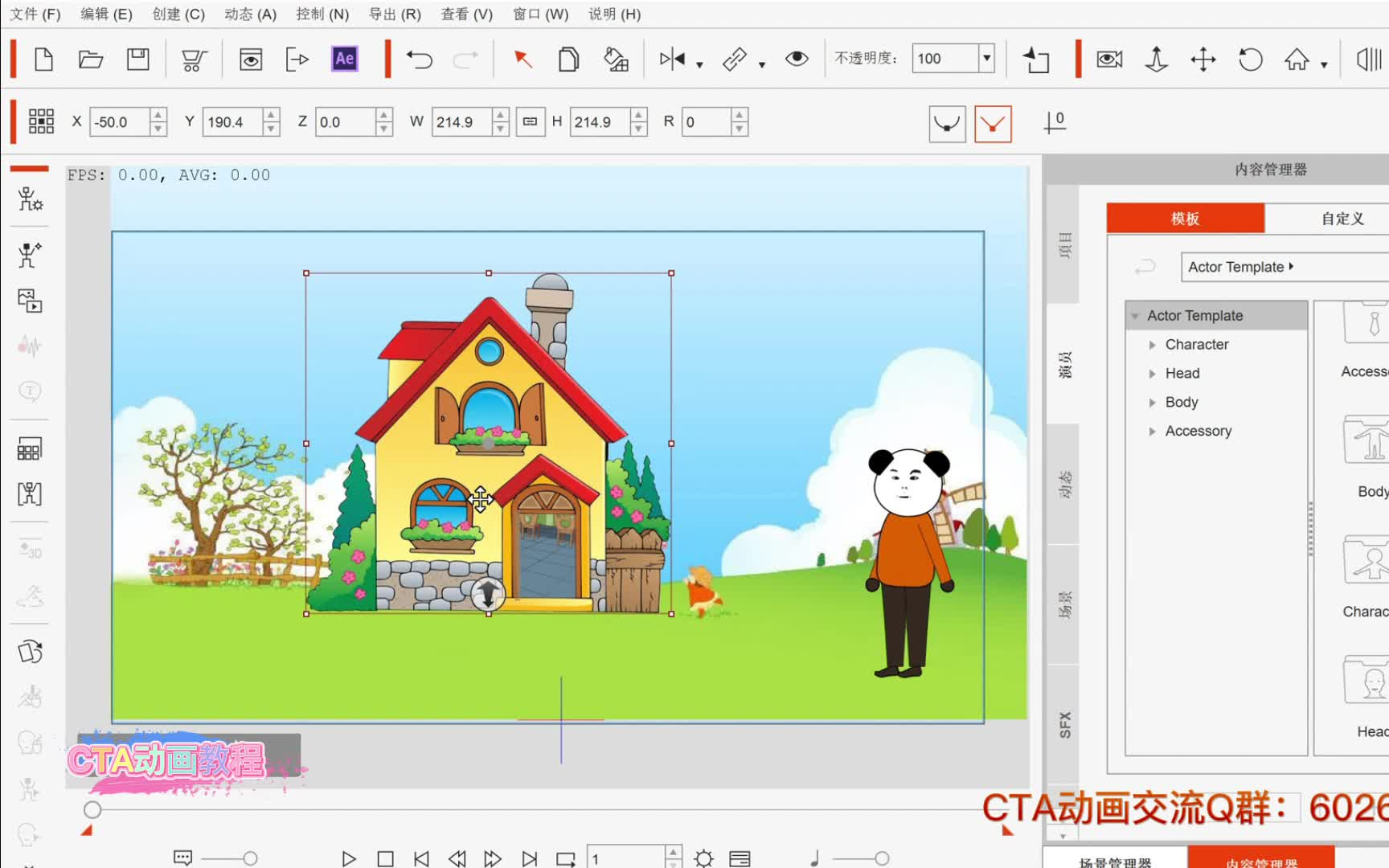Open project folder icon
Image resolution: width=1389 pixels, height=868 pixels.
91,59
